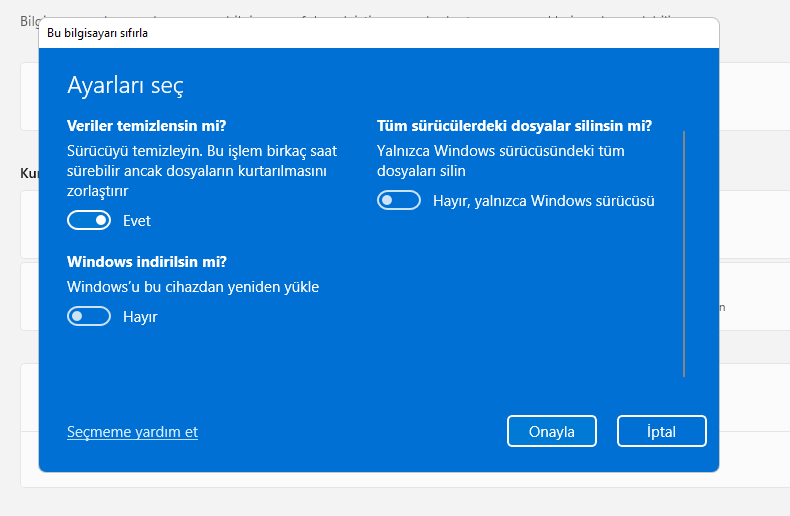Click the "Ayarları seç" heading
790x516 pixels.
click(x=125, y=85)
